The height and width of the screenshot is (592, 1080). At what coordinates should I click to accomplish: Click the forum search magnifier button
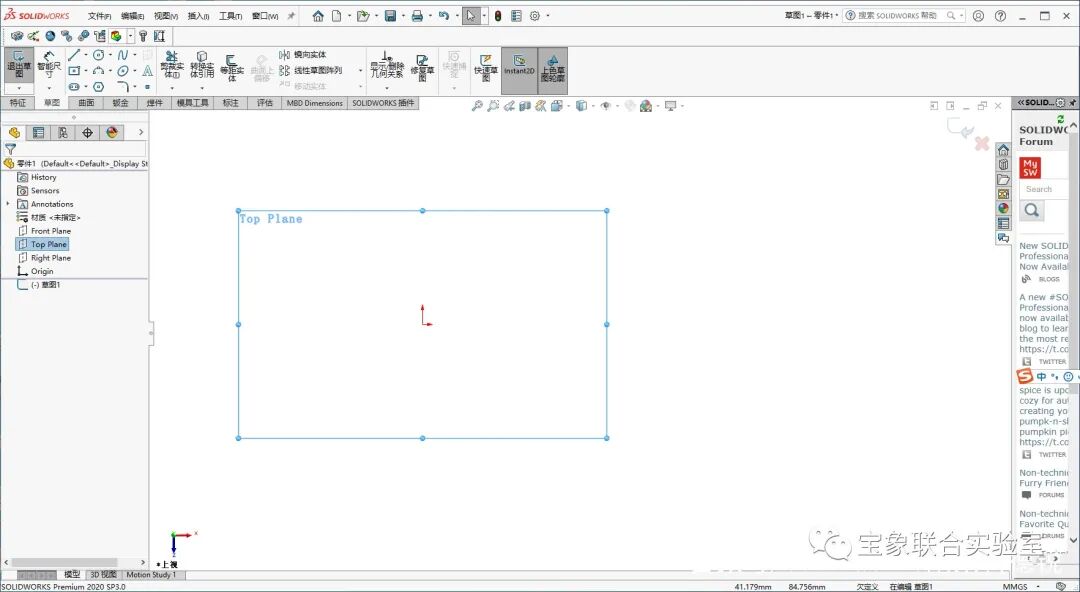point(1032,210)
